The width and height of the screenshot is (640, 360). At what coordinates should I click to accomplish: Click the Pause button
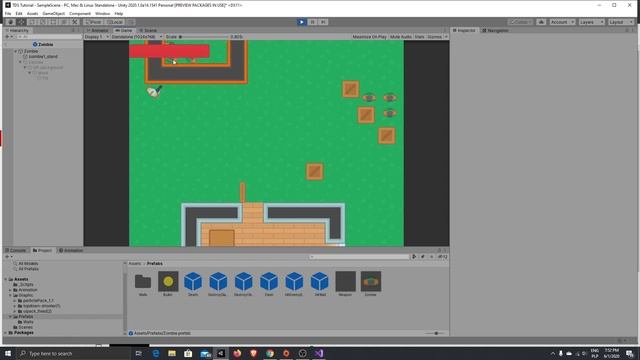312,22
